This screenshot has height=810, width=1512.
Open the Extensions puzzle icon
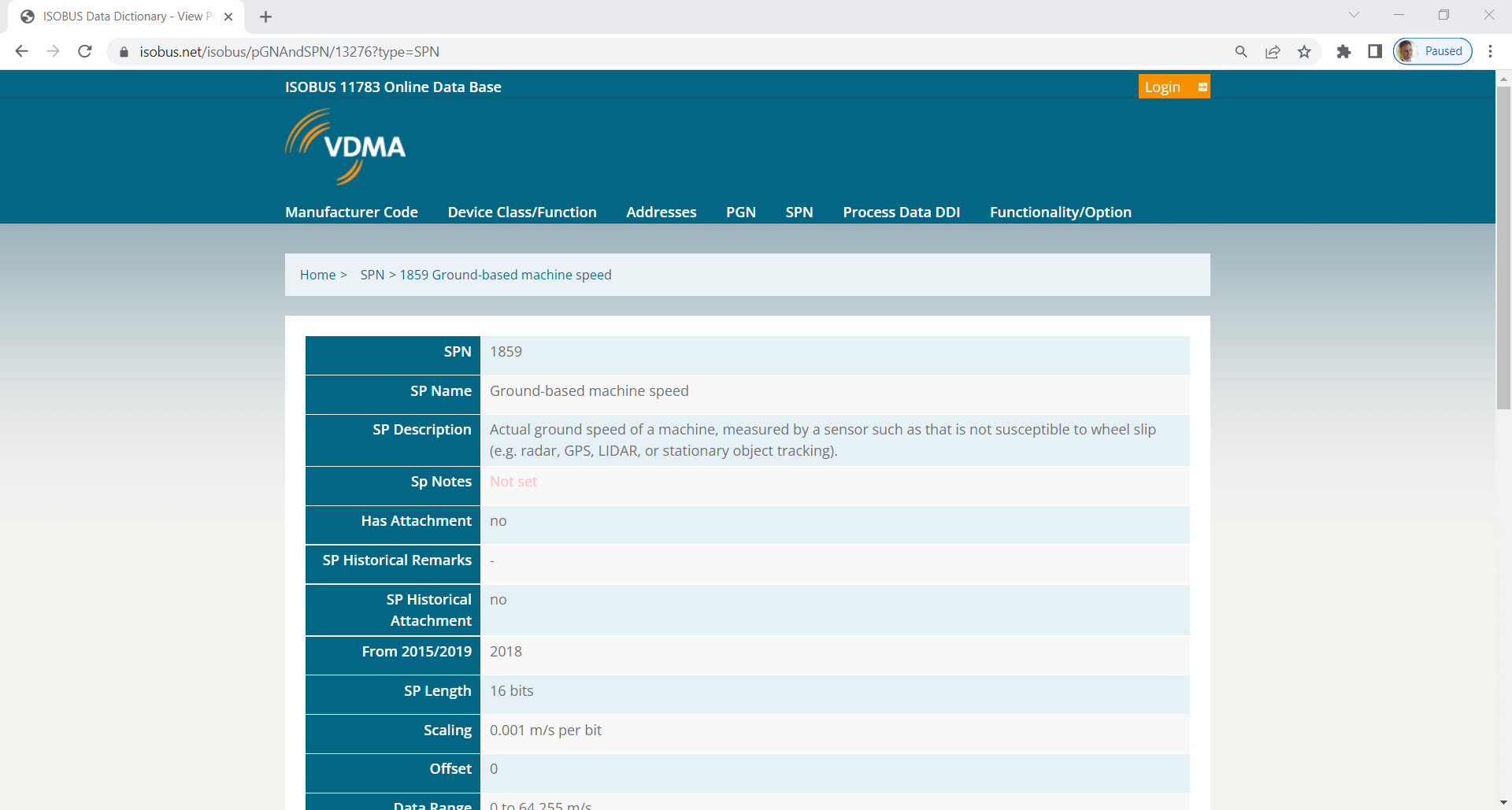coord(1343,51)
